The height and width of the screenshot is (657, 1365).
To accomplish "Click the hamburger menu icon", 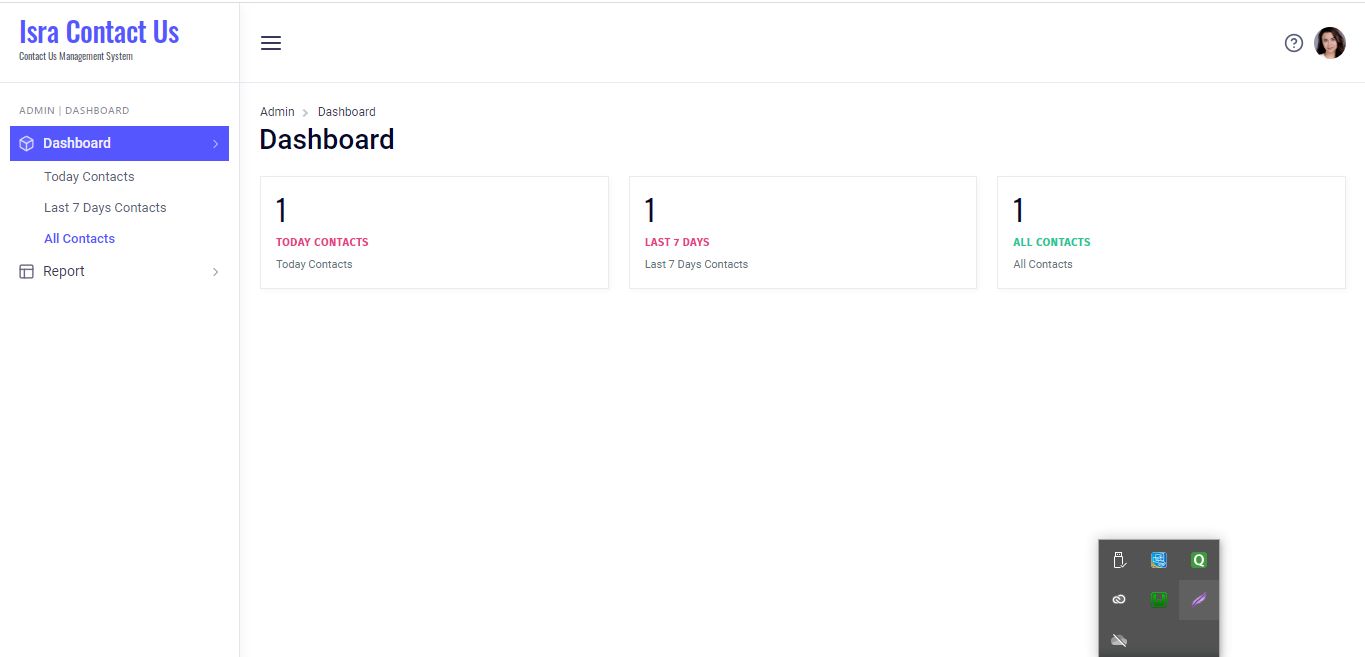I will tap(271, 43).
